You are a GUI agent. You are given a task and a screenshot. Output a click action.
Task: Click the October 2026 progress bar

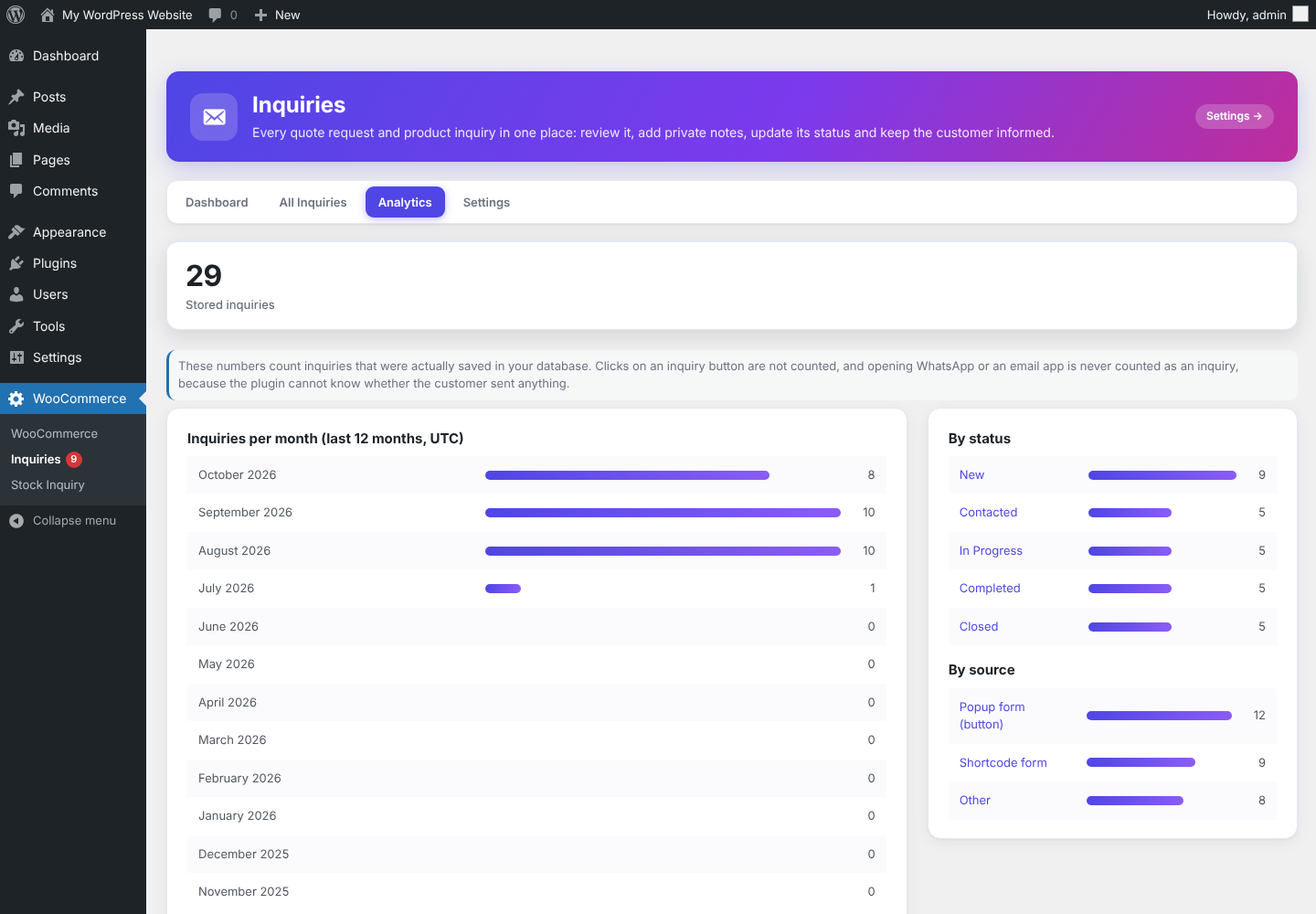click(627, 475)
